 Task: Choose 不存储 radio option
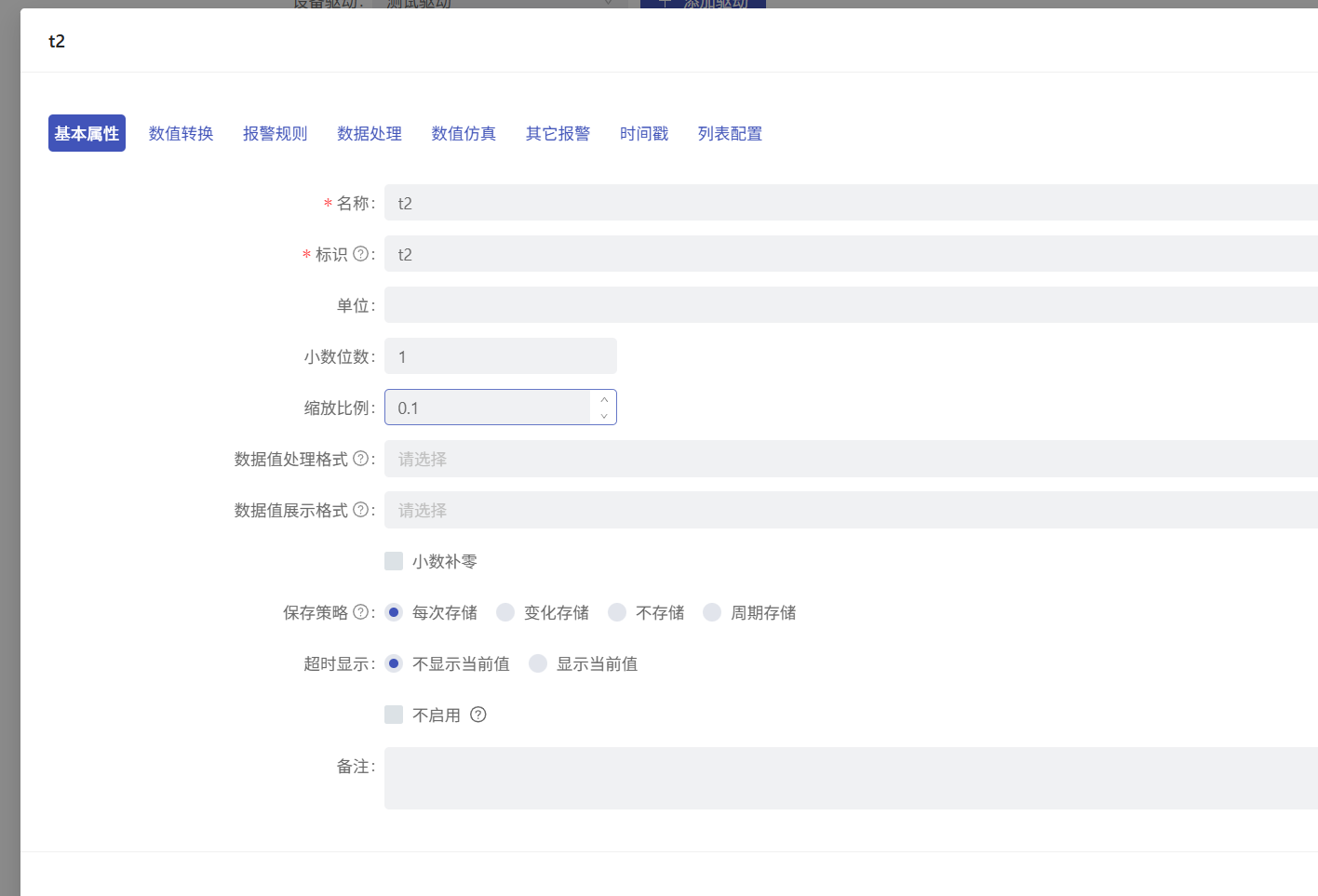click(617, 612)
